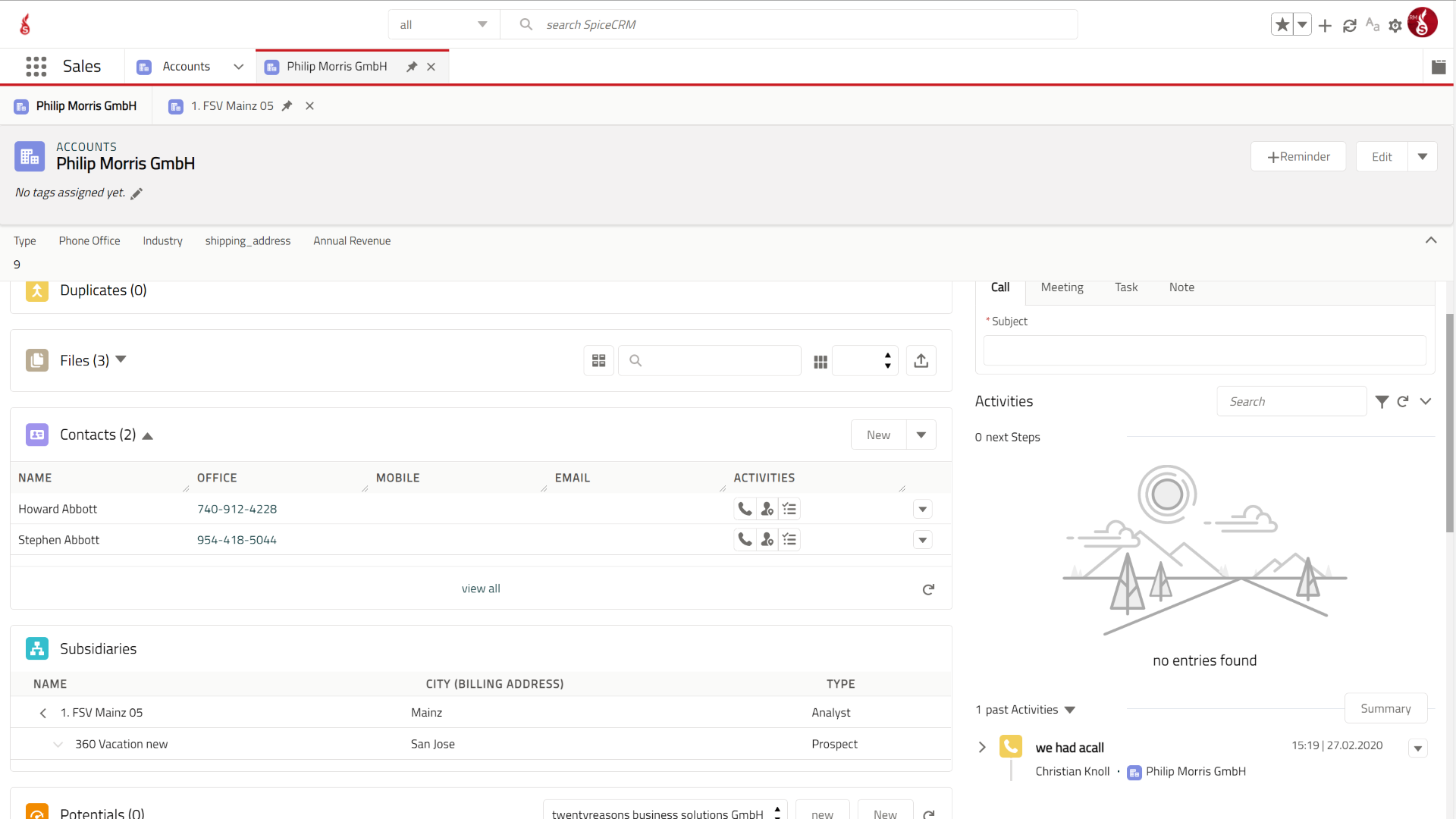This screenshot has height=819, width=1456.
Task: Click the Edit button
Action: [x=1382, y=156]
